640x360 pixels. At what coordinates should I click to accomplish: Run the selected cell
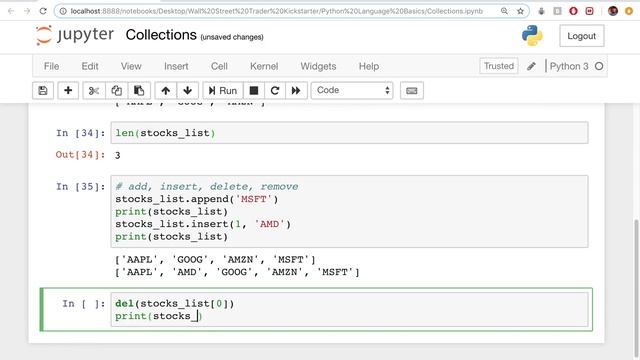point(223,90)
